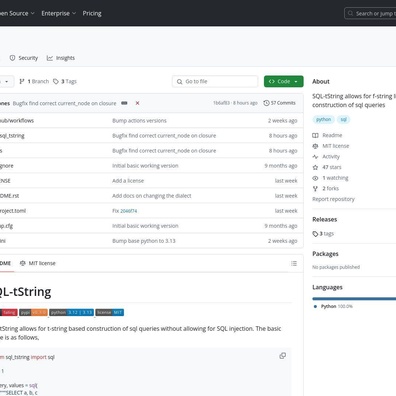Open the MIT license link in About
This screenshot has width=396, height=396.
[x=336, y=146]
